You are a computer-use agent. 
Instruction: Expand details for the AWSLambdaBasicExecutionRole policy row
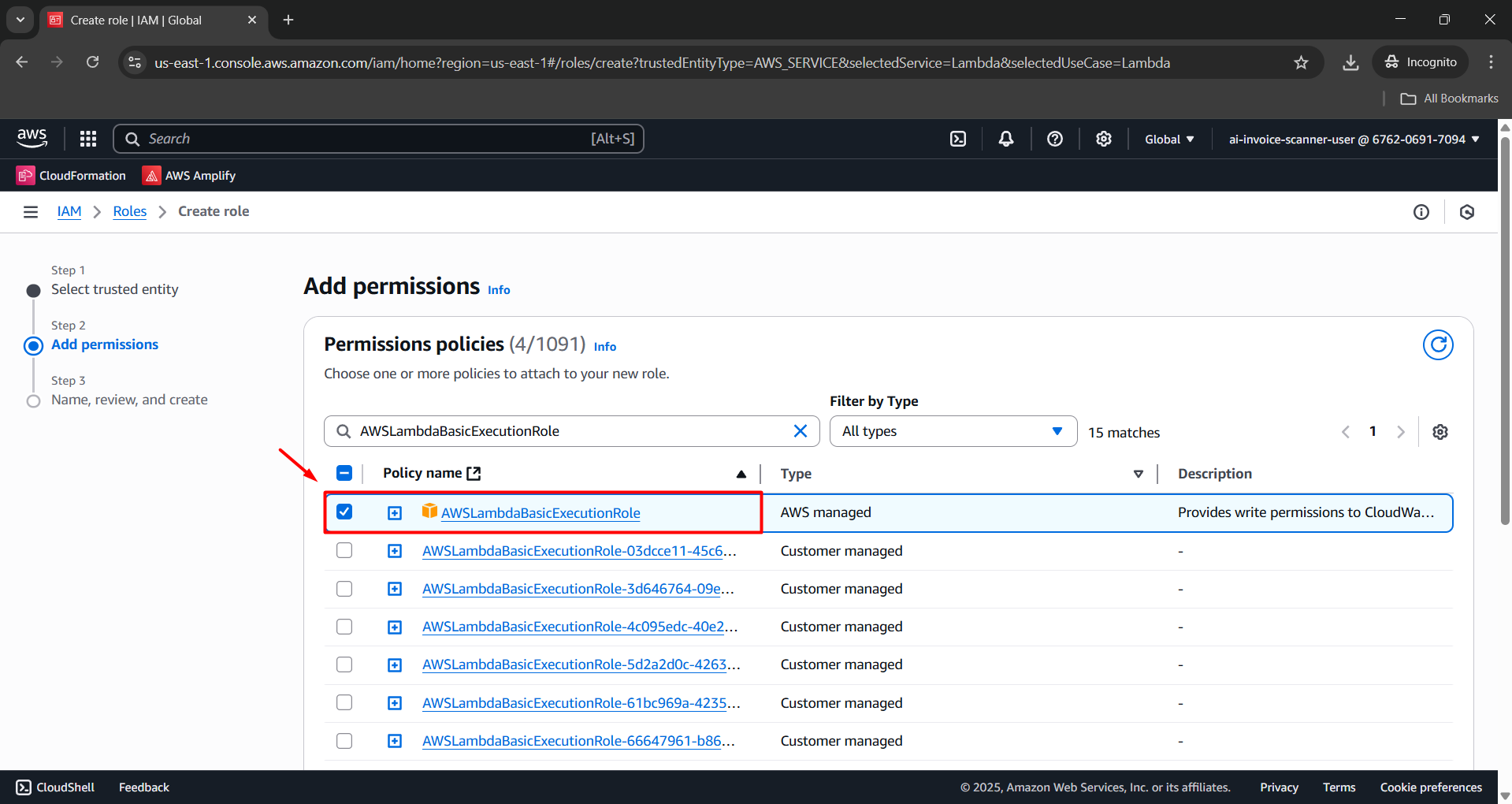[395, 513]
